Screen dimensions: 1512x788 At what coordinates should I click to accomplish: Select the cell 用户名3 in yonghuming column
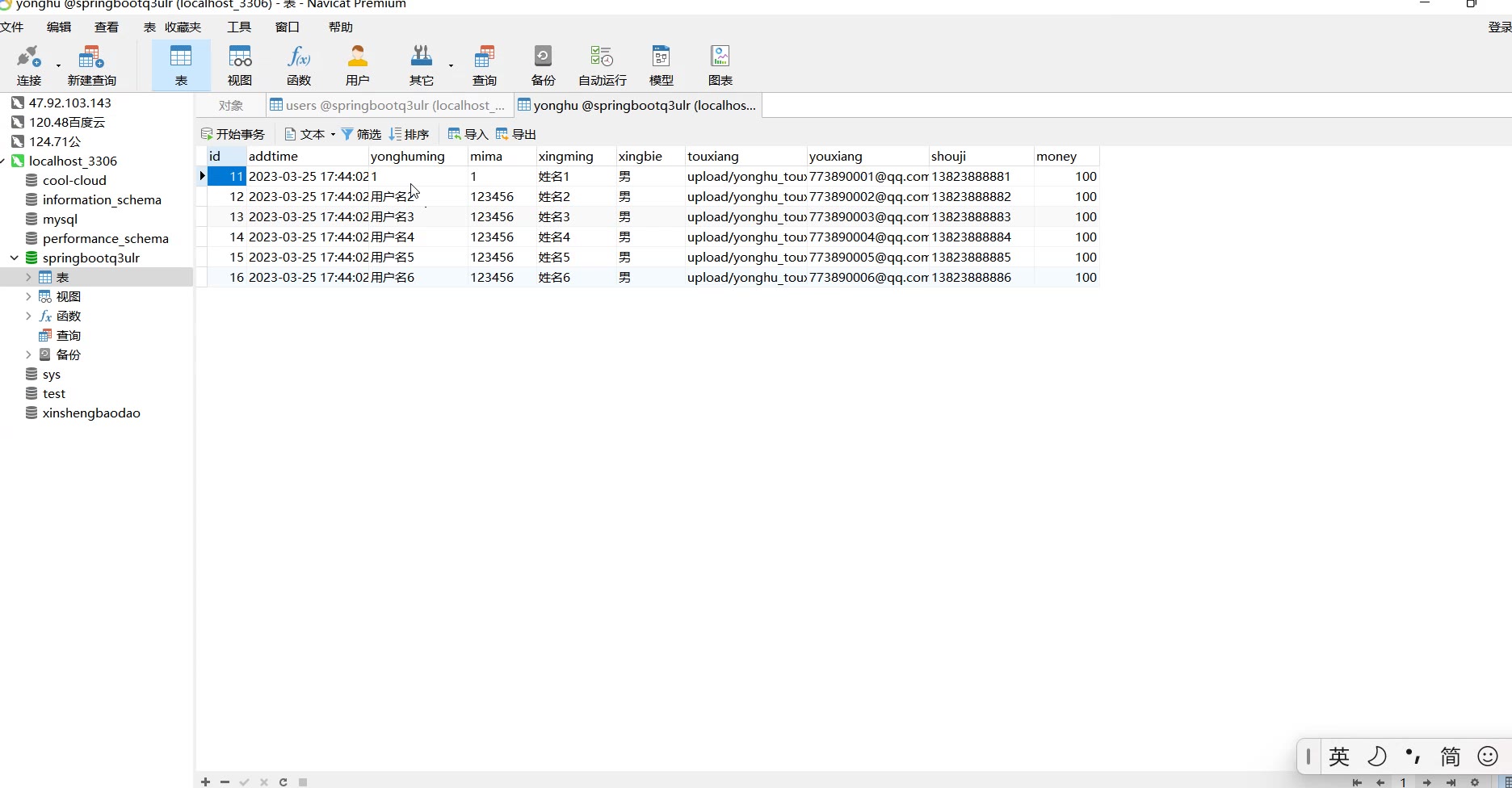pos(418,216)
